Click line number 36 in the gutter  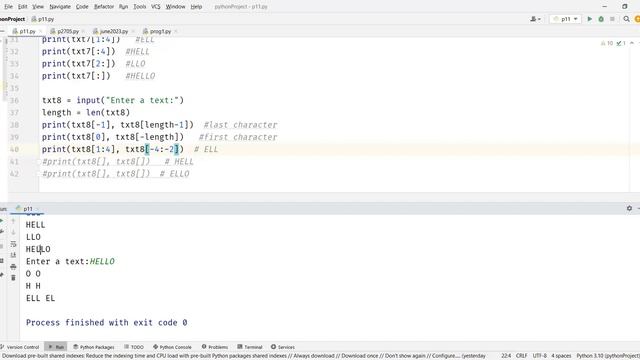(x=14, y=100)
